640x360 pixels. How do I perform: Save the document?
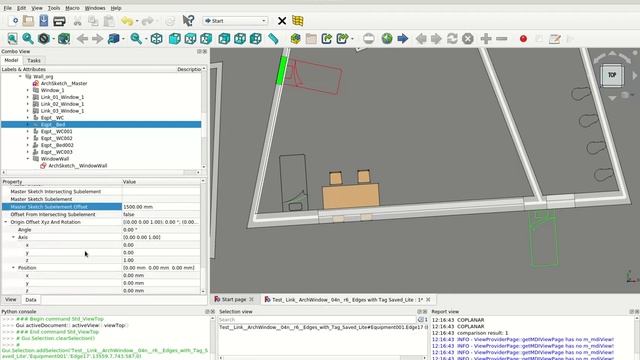44,20
